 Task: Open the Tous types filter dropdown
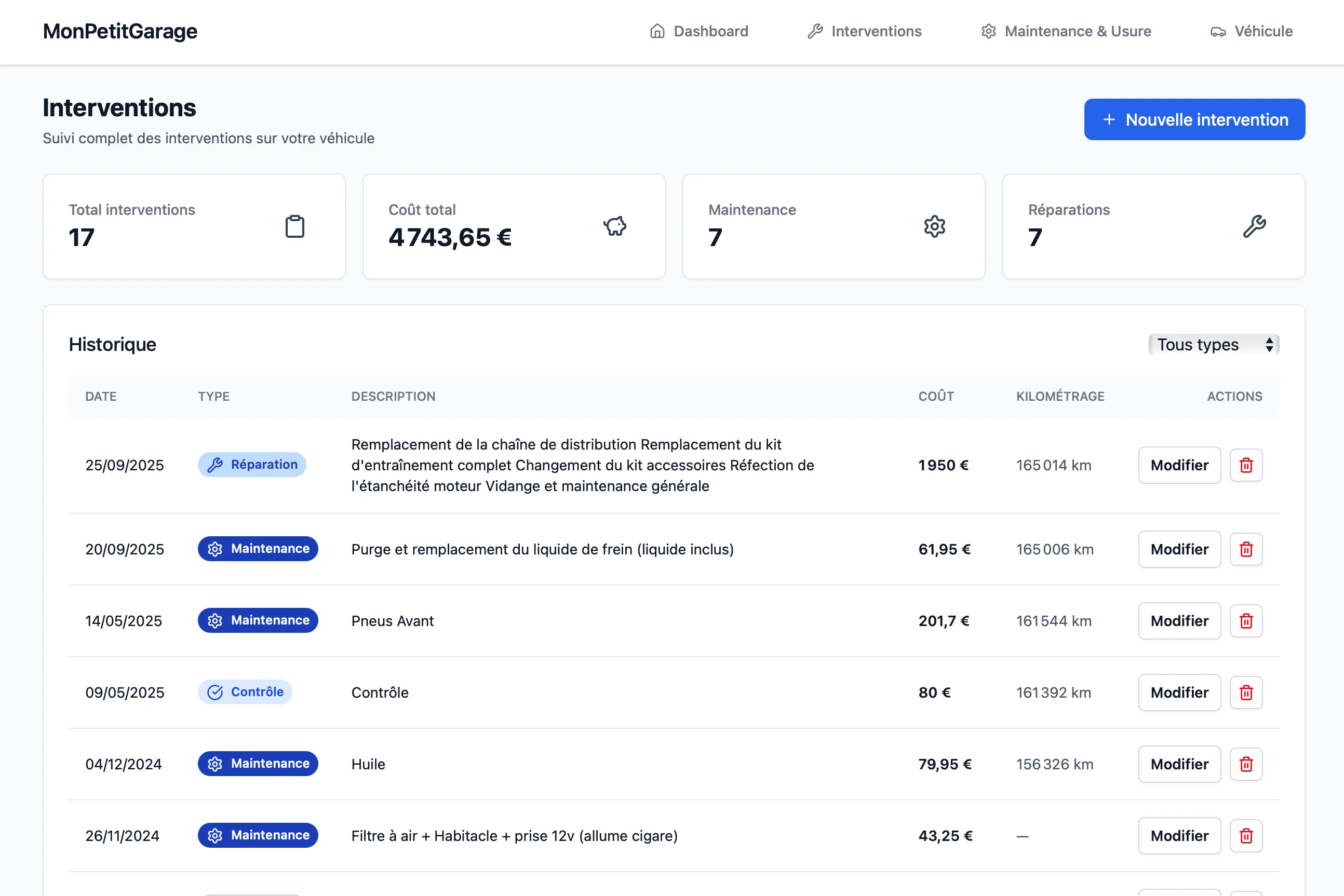point(1213,345)
